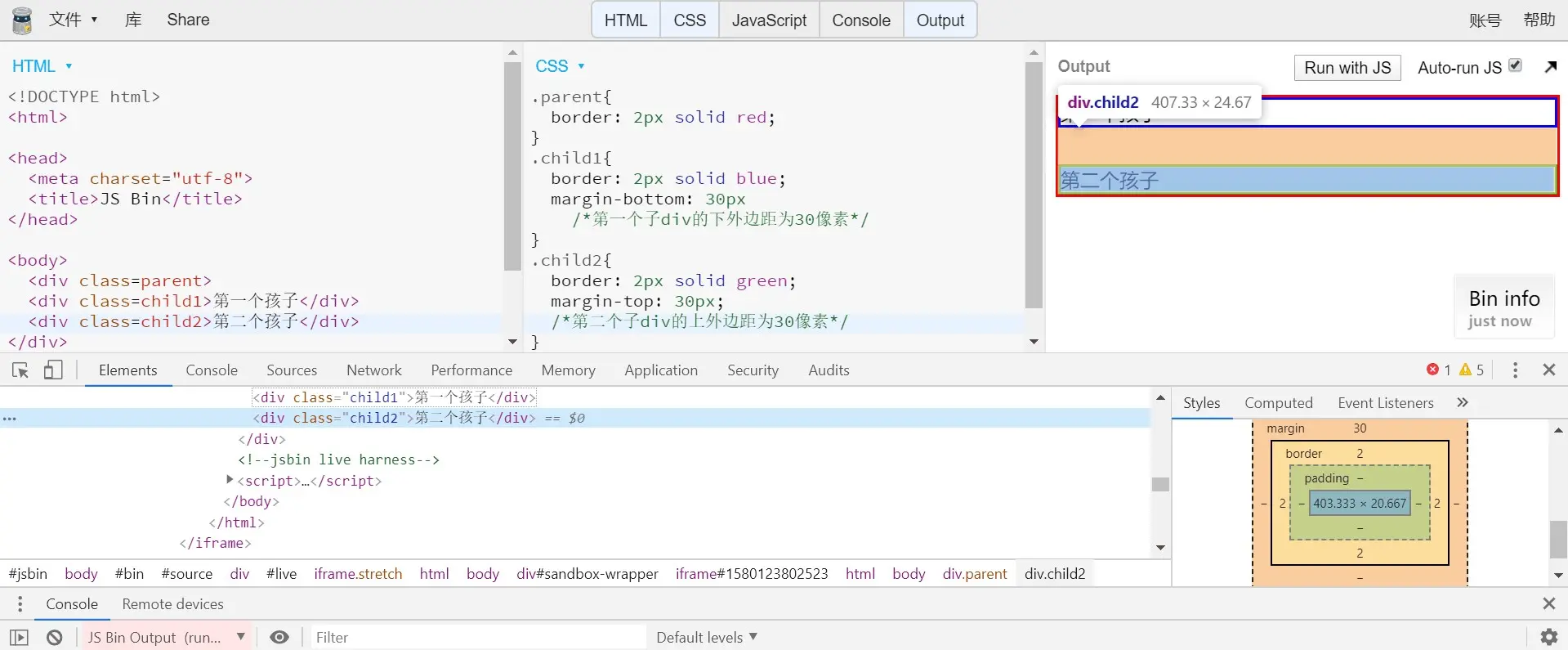Select the Styles sidebar tab
This screenshot has width=1568, height=650.
[1201, 403]
